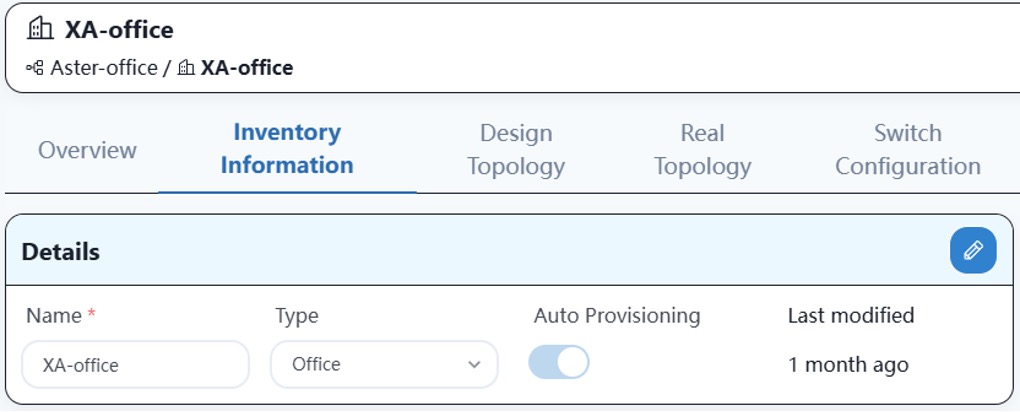
Task: Click into the Name field containing XA-office
Action: (135, 364)
